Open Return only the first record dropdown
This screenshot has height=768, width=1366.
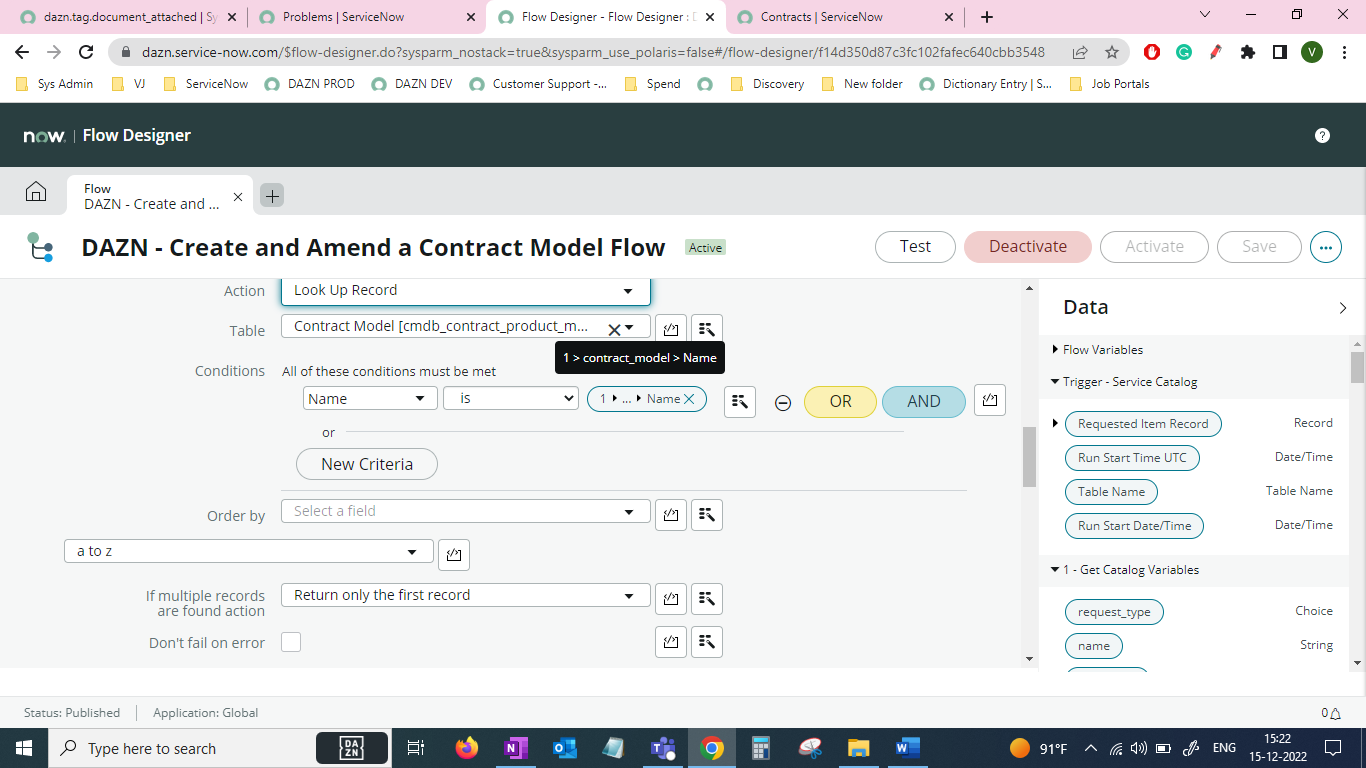tap(466, 595)
